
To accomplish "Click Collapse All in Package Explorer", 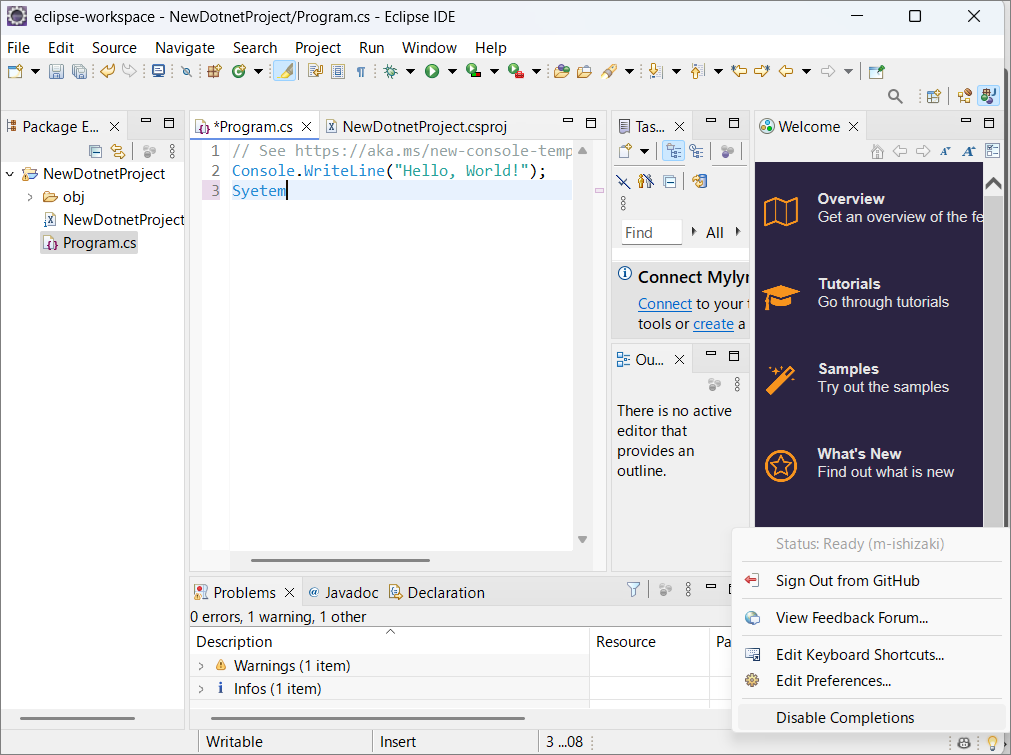I will click(95, 151).
